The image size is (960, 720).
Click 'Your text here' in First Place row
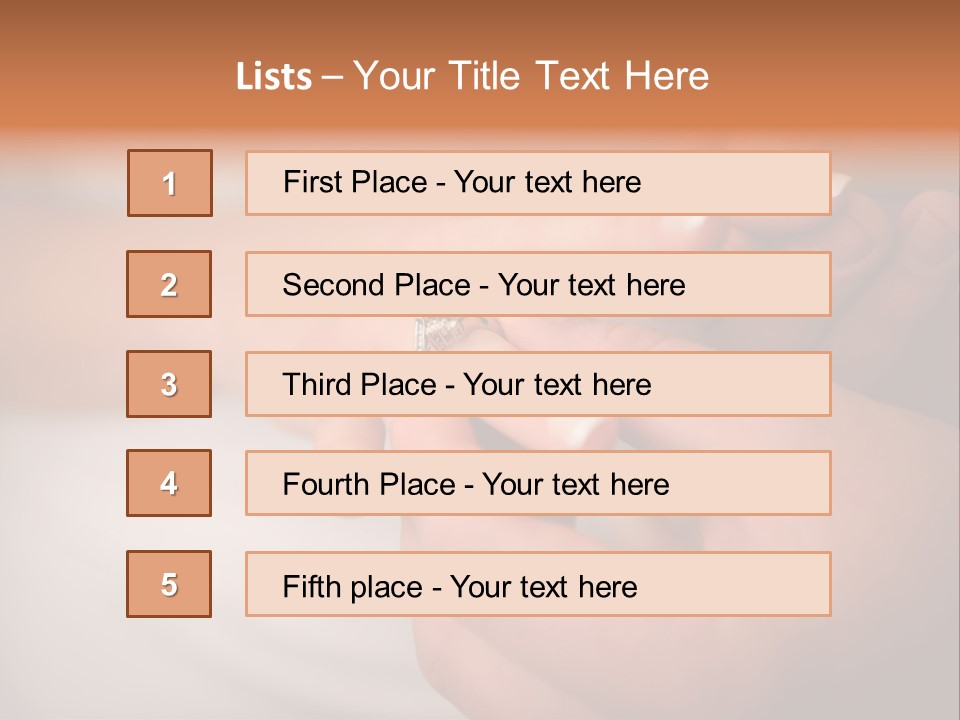[547, 182]
